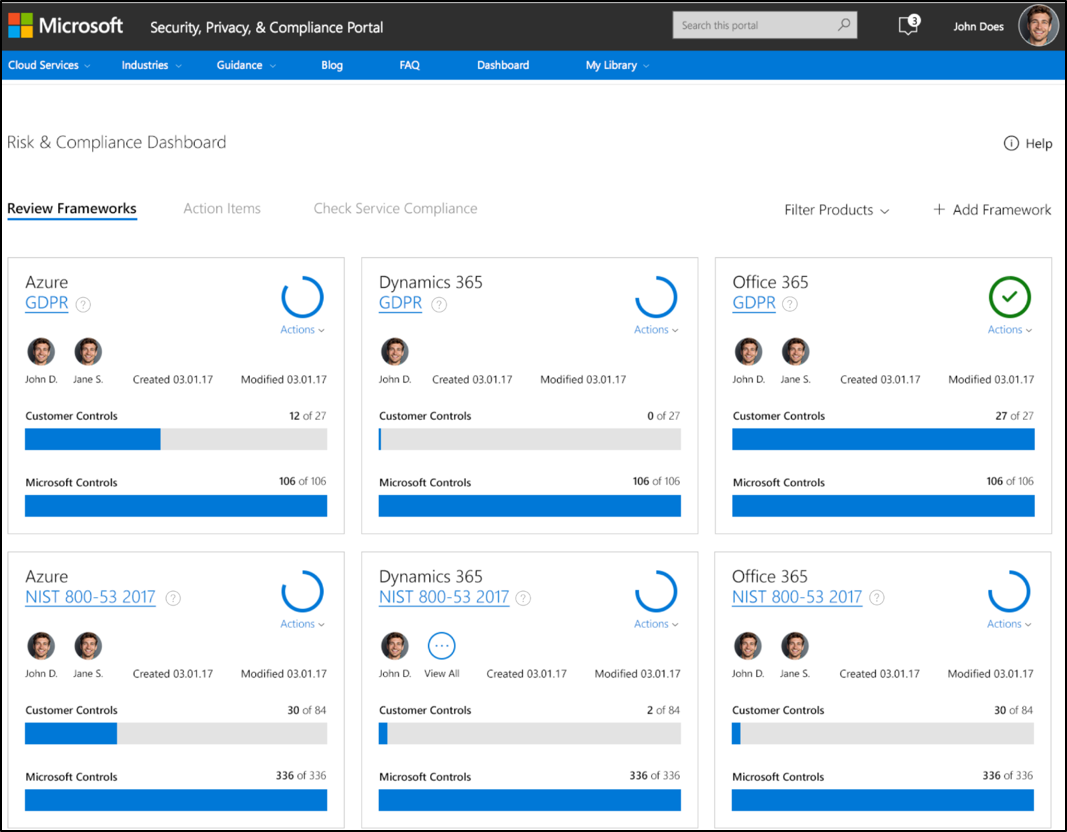This screenshot has width=1067, height=832.
Task: Click the notifications chat icon in header
Action: (x=908, y=26)
